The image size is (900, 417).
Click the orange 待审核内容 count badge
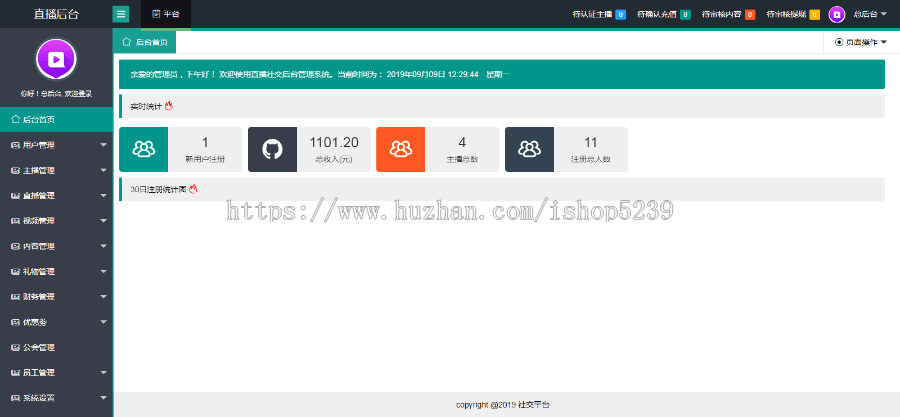[x=750, y=14]
